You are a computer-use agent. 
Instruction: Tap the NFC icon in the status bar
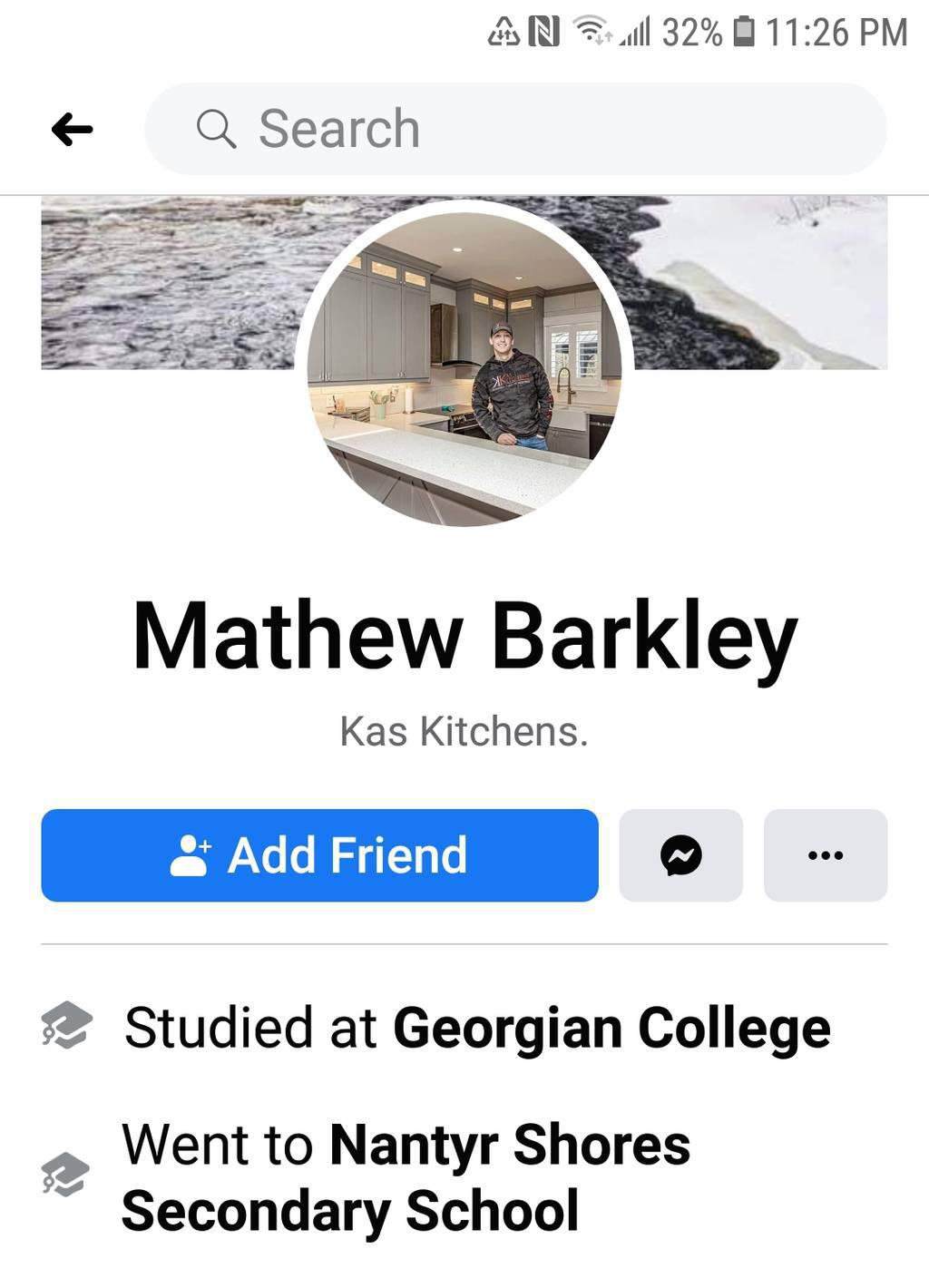(543, 33)
